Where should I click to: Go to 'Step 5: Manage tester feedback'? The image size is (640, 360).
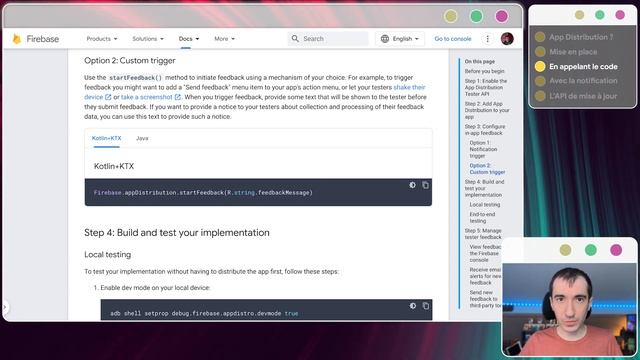[x=483, y=234]
